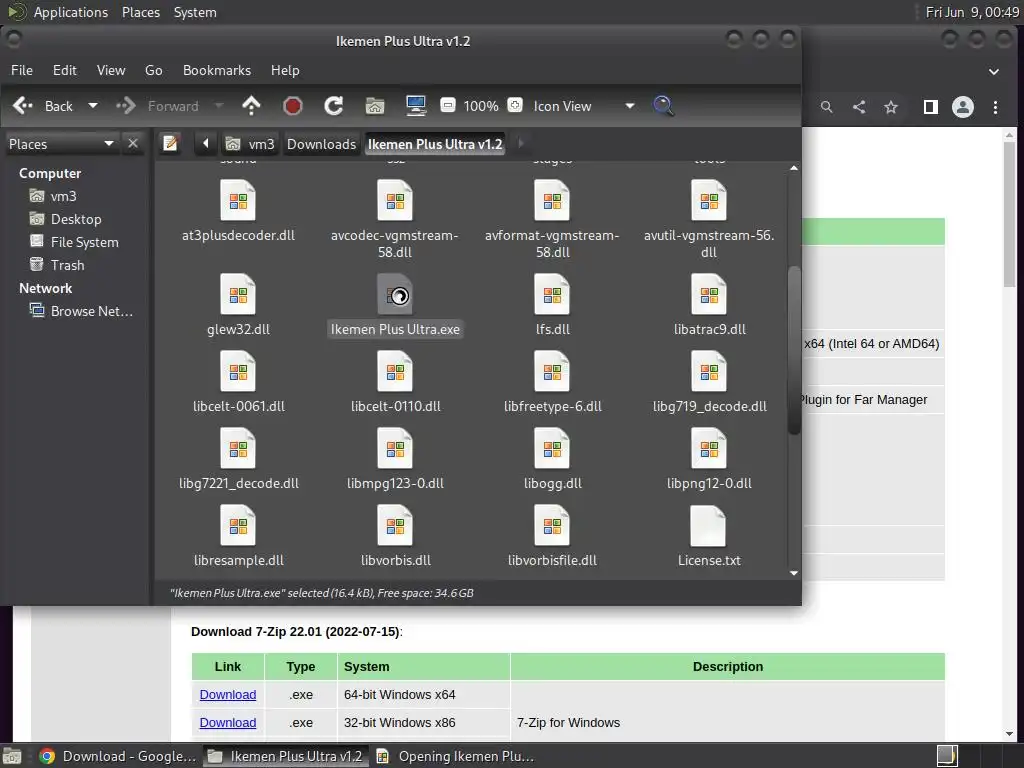Screen dimensions: 1024x768
Task: Click the file view vertical scrollbar thumb
Action: pyautogui.click(x=793, y=350)
